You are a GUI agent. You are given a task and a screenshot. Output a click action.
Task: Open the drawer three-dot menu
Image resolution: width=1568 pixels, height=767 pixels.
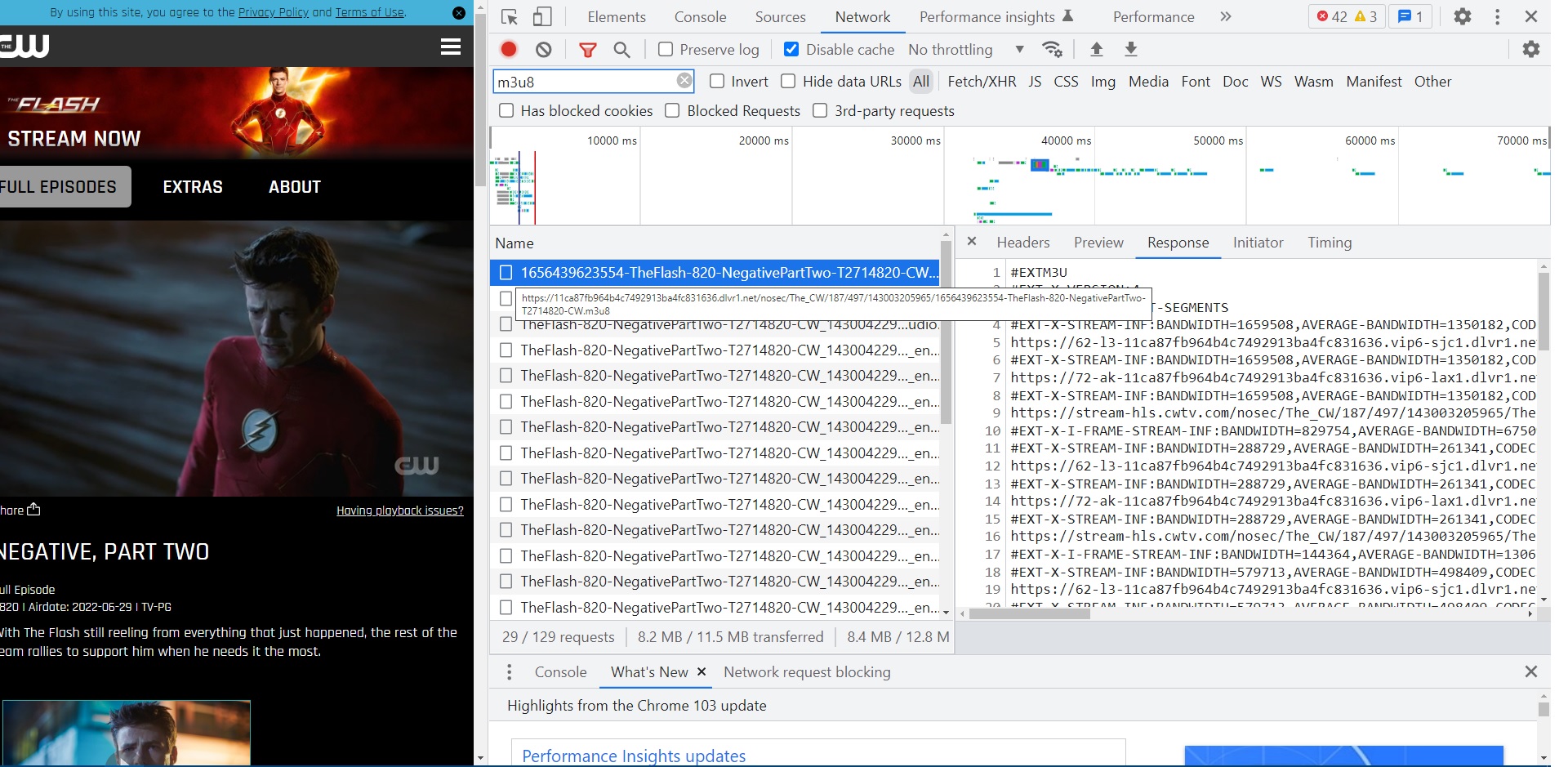coord(510,671)
